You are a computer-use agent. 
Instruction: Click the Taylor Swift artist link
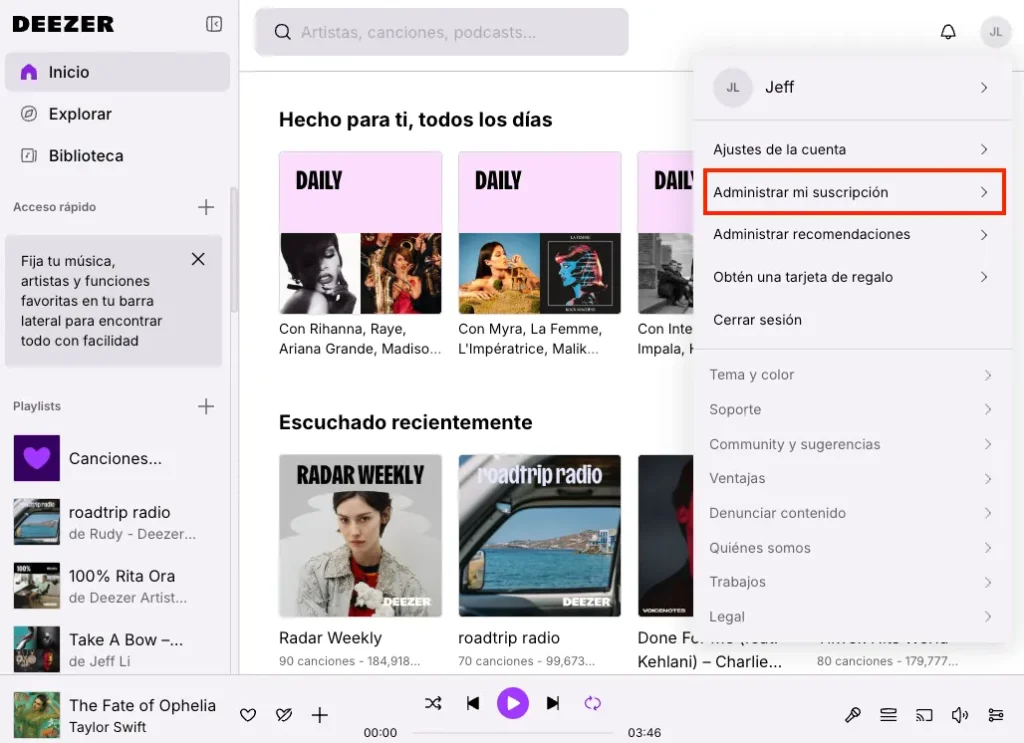(x=108, y=727)
